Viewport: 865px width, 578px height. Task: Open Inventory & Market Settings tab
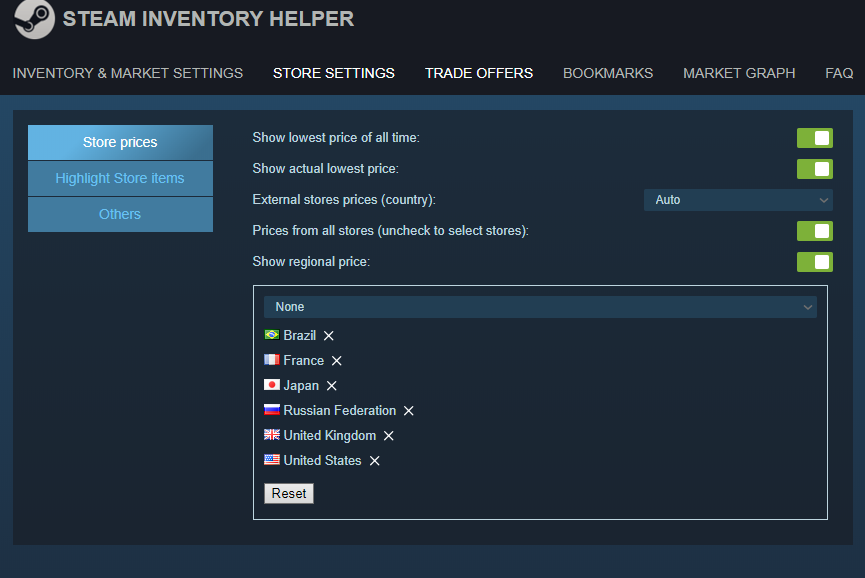[127, 73]
